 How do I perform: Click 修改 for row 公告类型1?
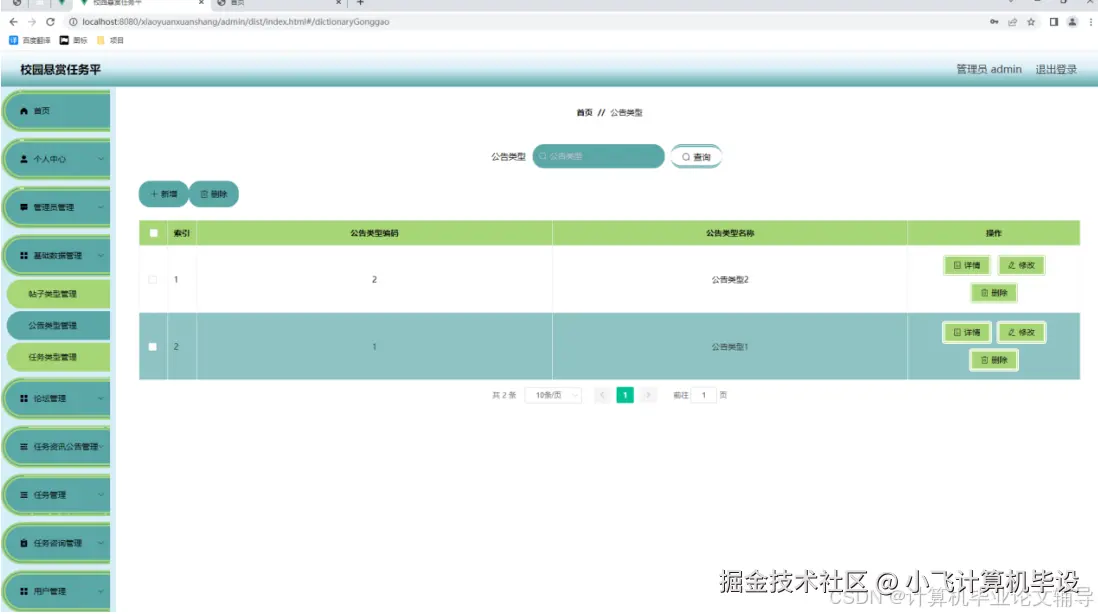pyautogui.click(x=1021, y=333)
